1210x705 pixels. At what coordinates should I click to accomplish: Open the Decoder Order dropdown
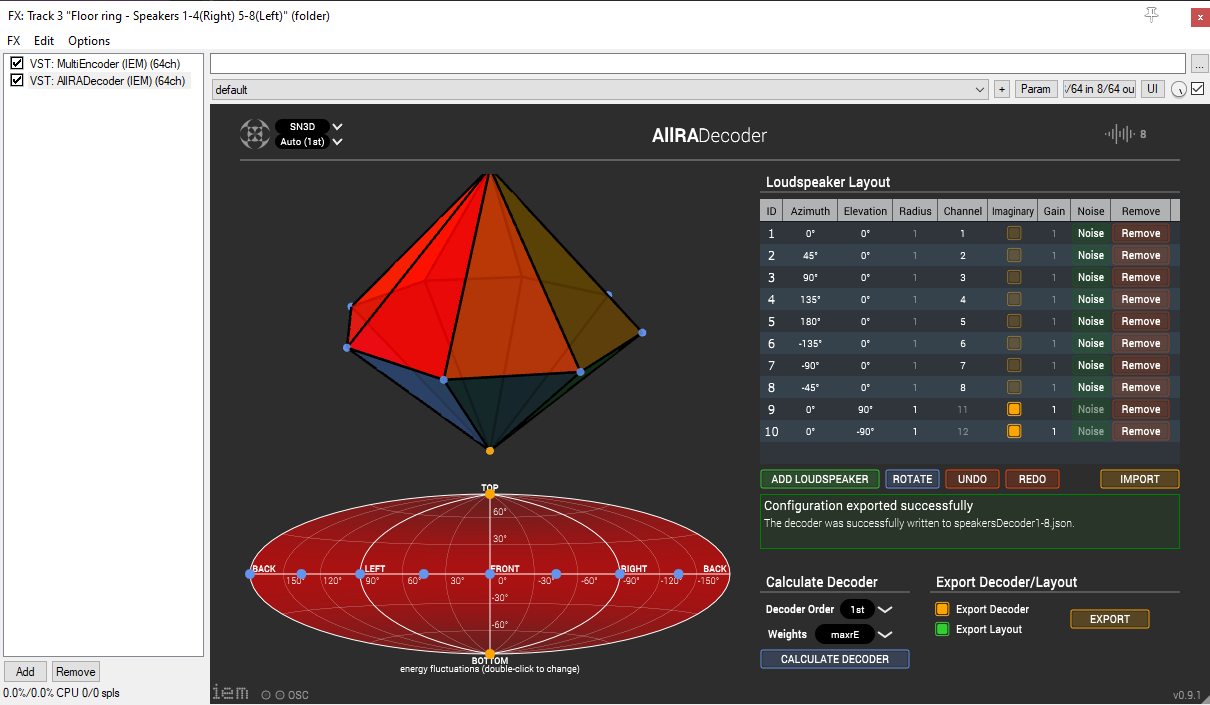866,609
